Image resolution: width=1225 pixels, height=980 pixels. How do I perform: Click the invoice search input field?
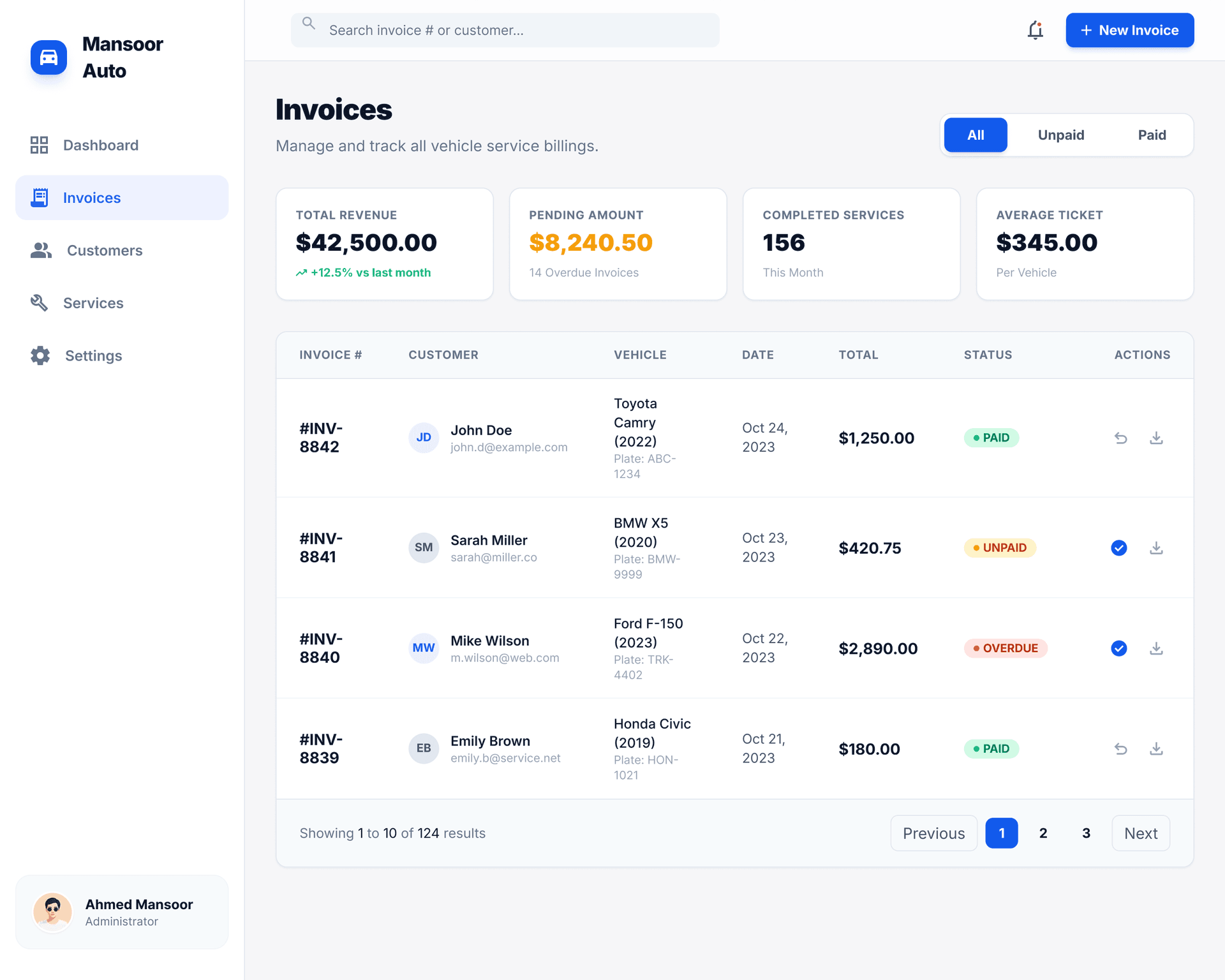click(x=504, y=30)
